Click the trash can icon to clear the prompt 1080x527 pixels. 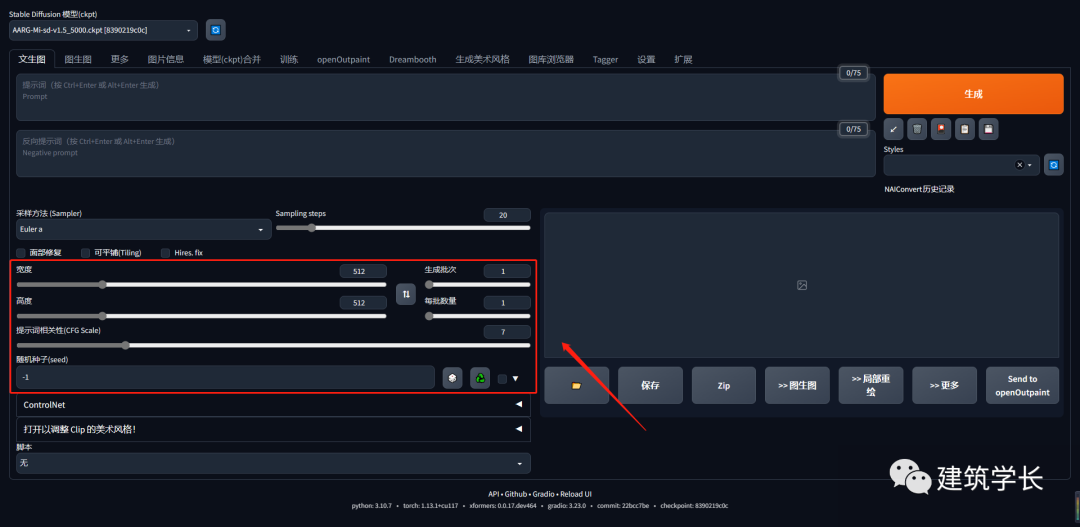917,129
